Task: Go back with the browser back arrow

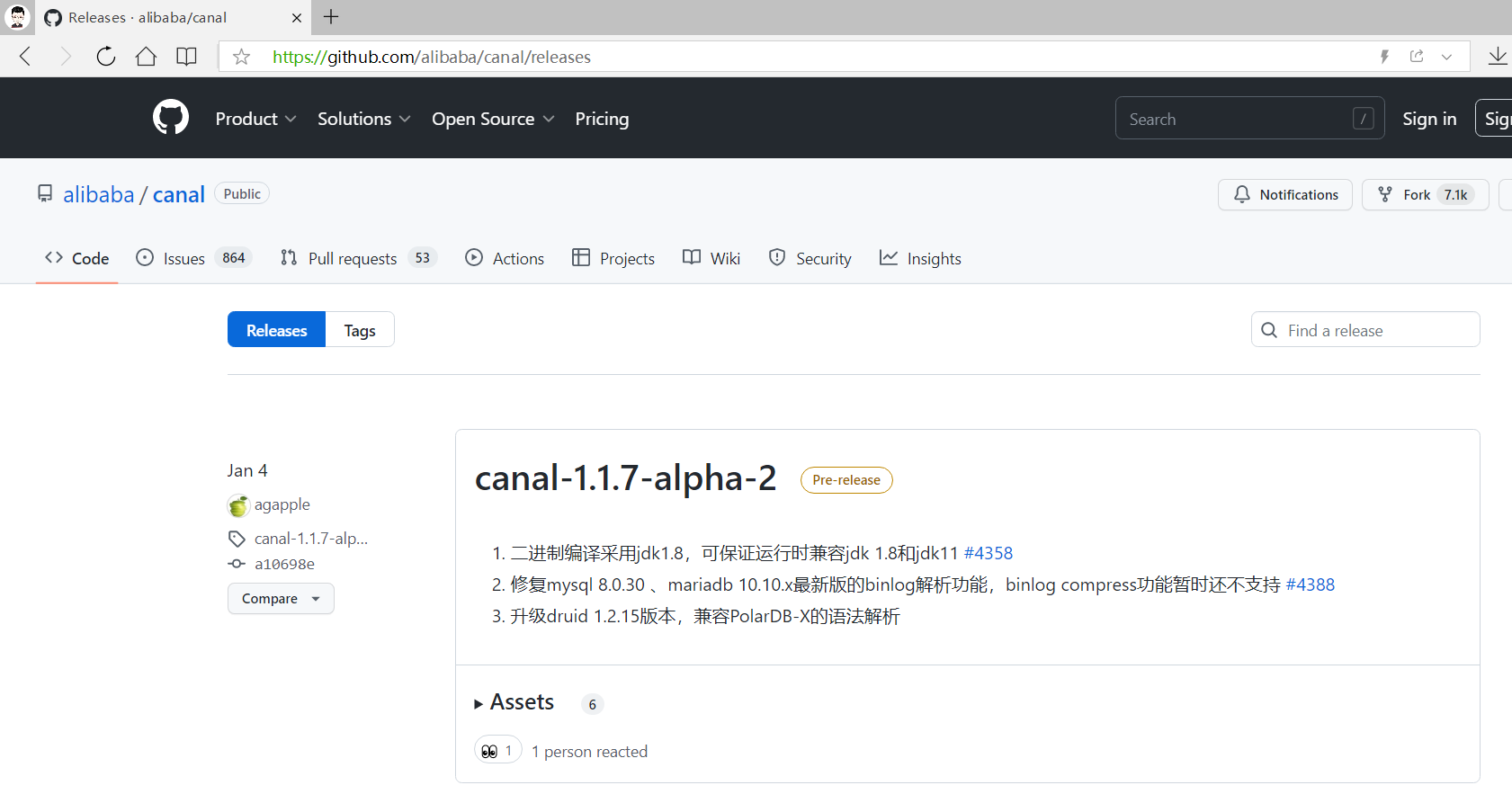Action: 25,57
